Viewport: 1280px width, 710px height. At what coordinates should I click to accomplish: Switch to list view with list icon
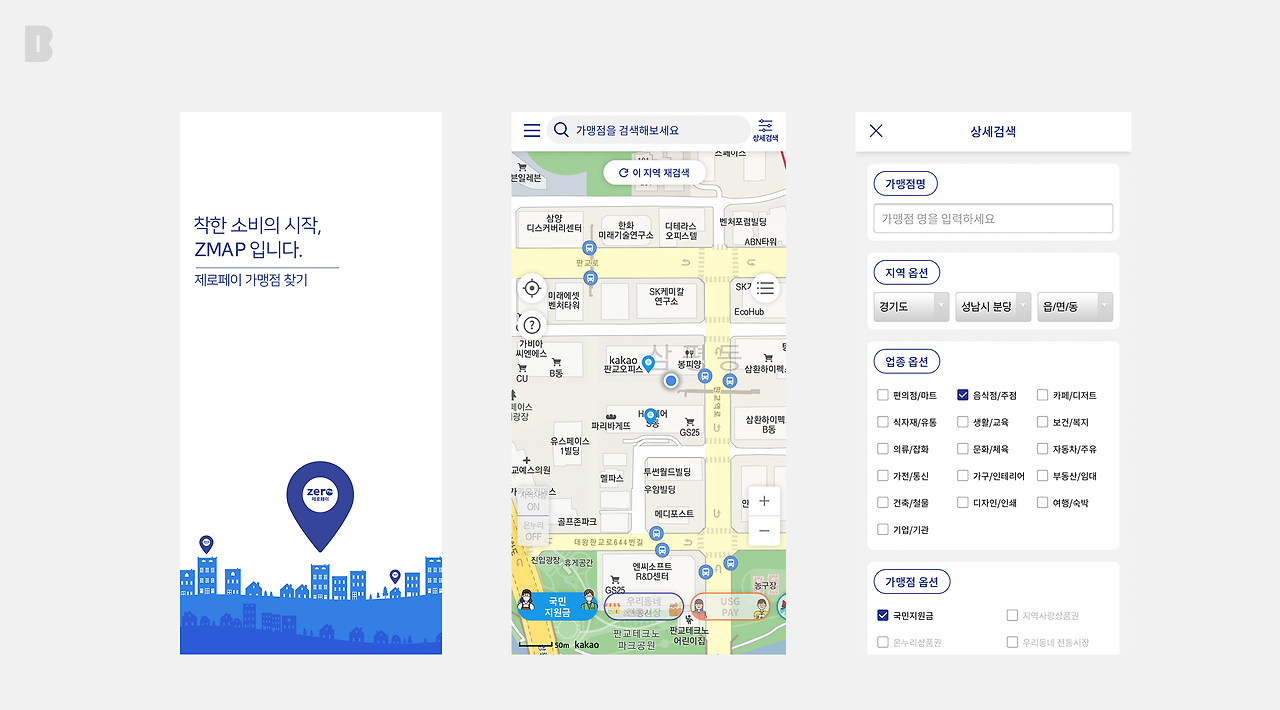[765, 288]
